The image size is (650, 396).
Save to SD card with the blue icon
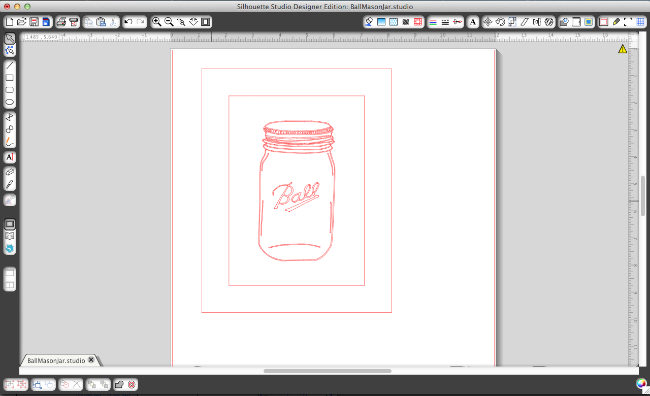46,22
